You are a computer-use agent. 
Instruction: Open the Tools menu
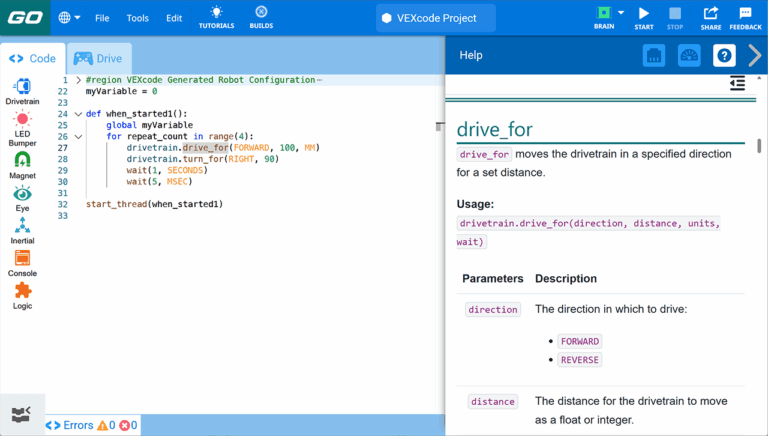click(x=137, y=18)
